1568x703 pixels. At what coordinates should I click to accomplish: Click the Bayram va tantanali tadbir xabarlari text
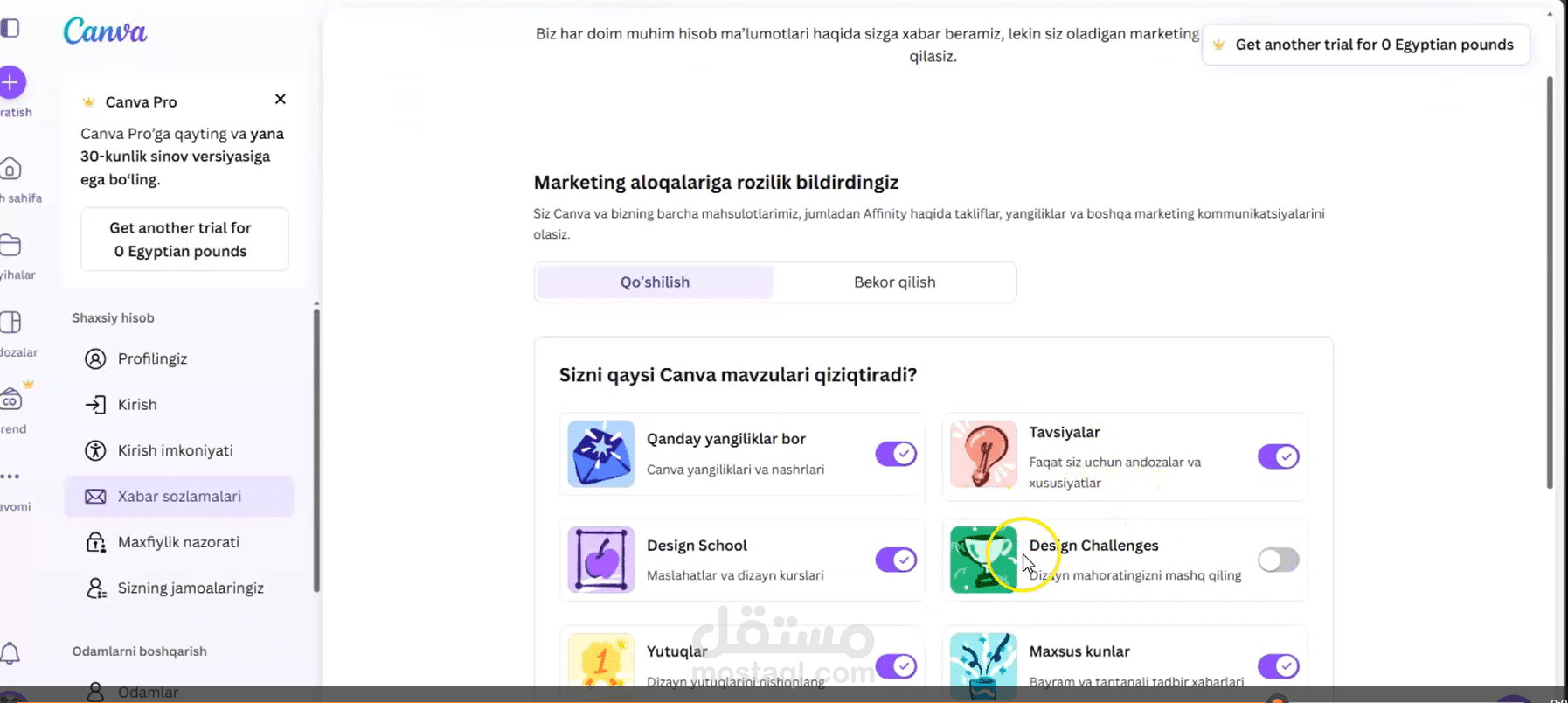[1136, 681]
